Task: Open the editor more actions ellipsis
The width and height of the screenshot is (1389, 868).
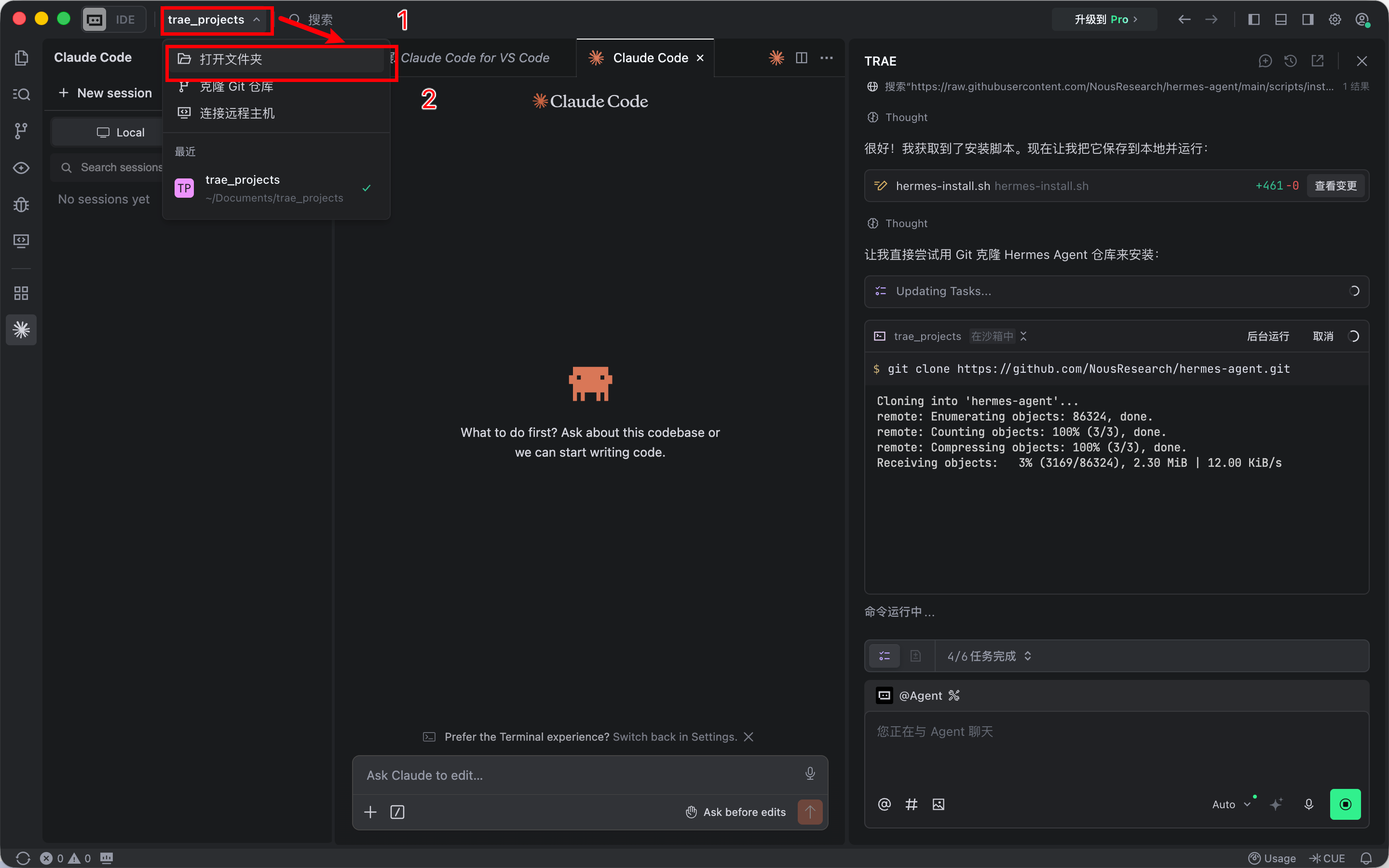Action: pos(827,58)
